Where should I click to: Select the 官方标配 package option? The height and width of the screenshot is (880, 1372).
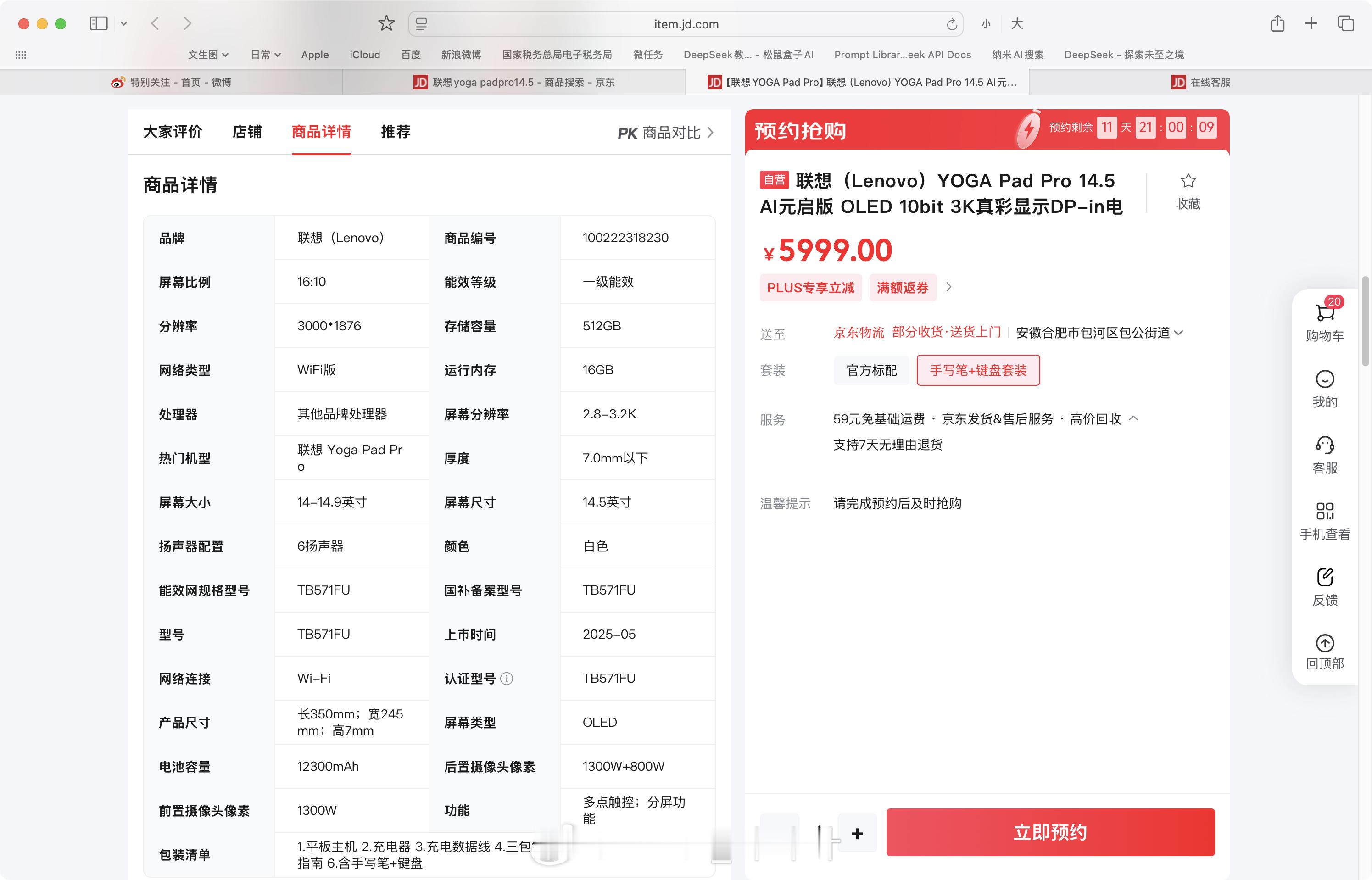[x=871, y=370]
